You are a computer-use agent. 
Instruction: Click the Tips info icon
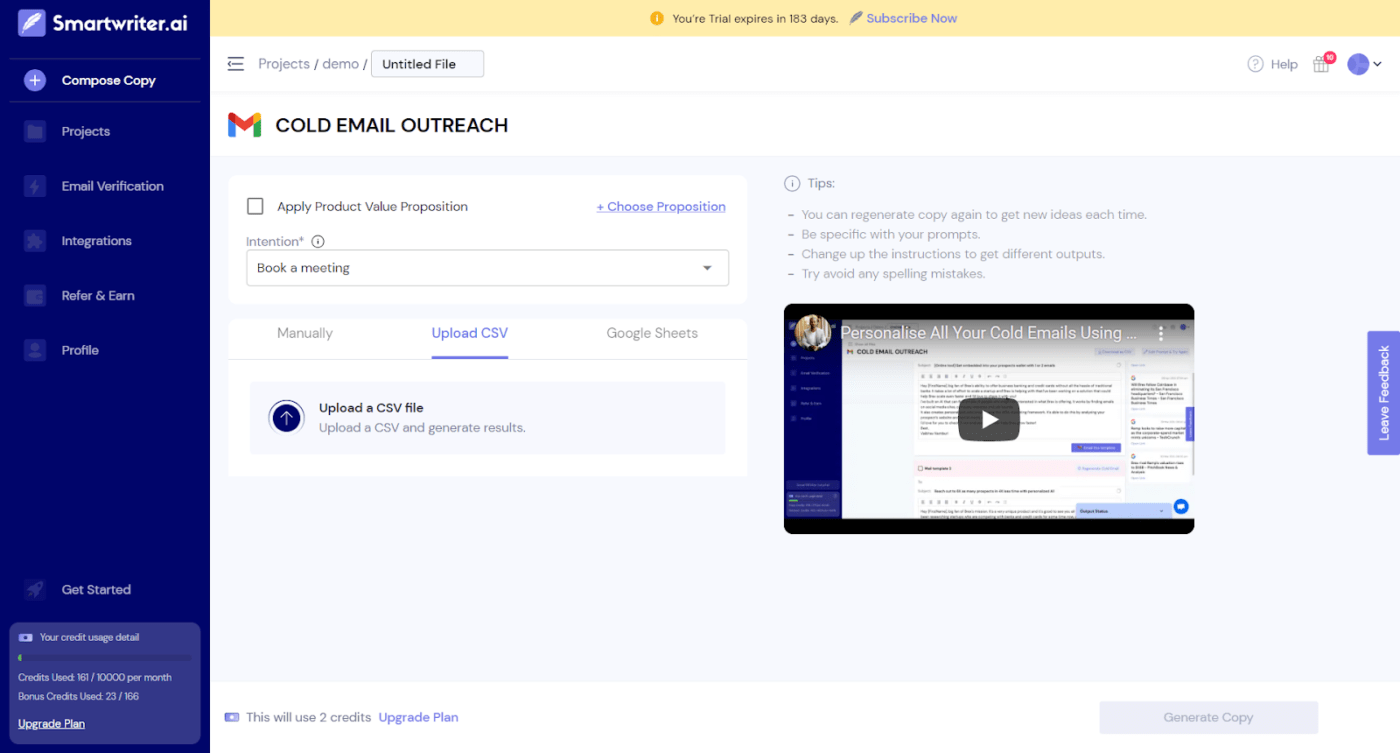(792, 183)
